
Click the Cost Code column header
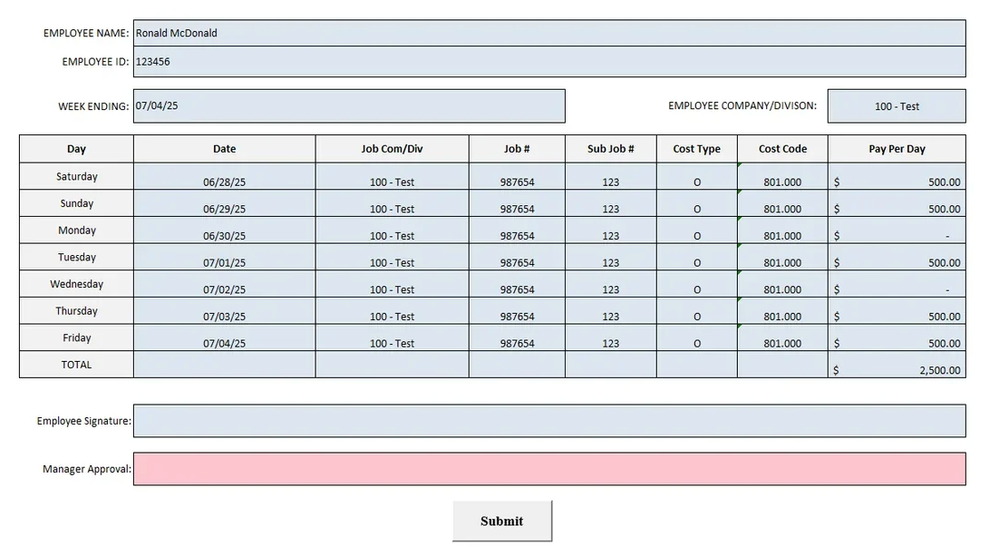click(x=782, y=148)
